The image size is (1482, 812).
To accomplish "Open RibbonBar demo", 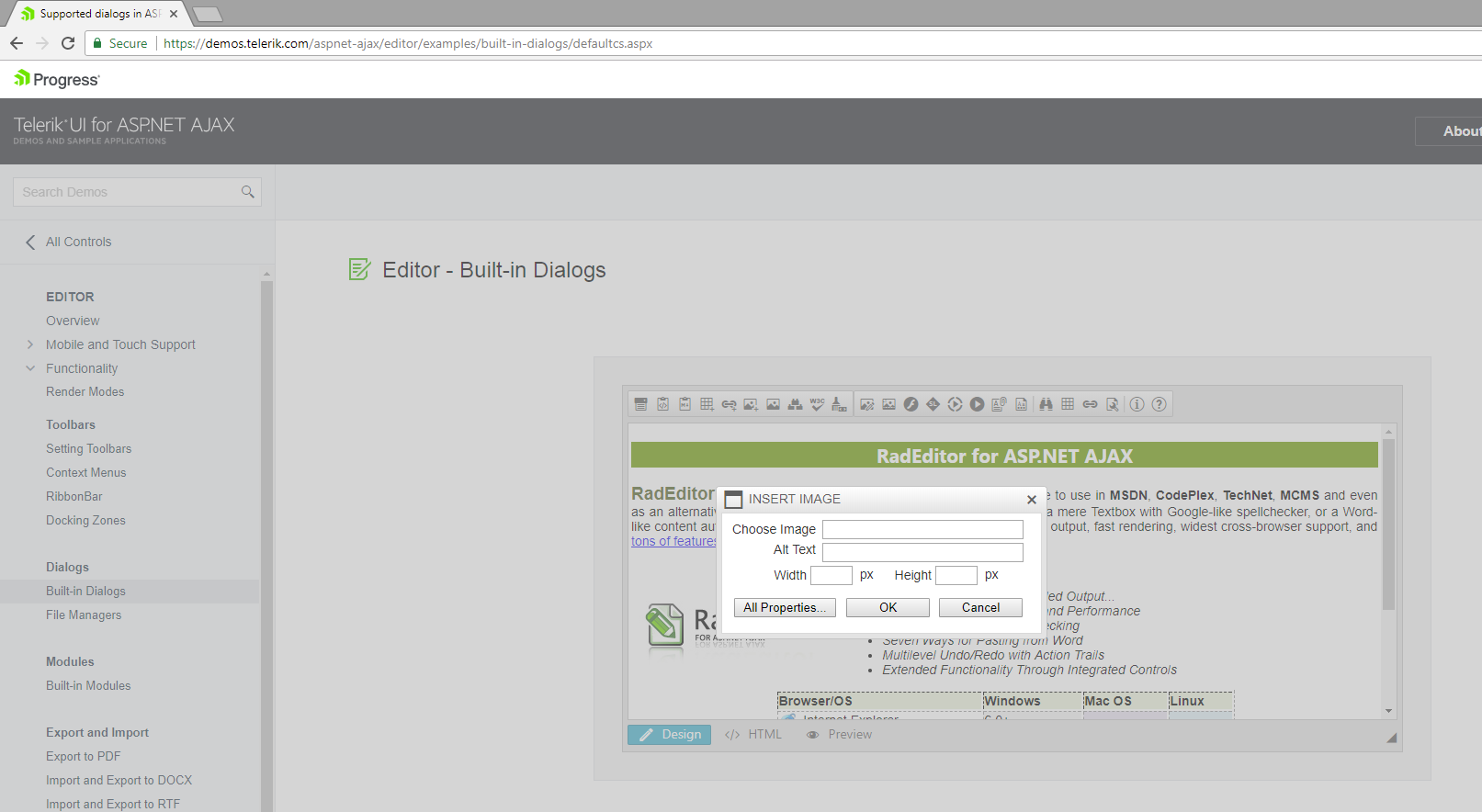I will pos(74,497).
